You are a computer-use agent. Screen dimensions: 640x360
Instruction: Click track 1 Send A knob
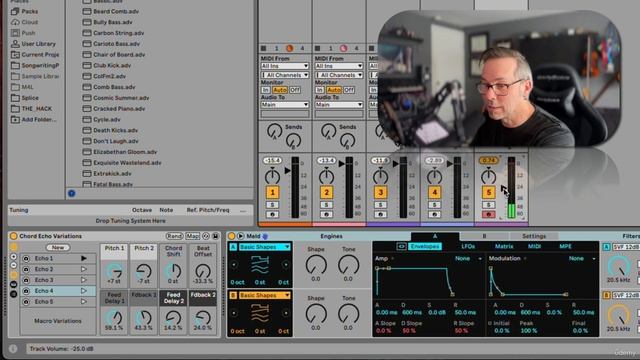pos(275,131)
